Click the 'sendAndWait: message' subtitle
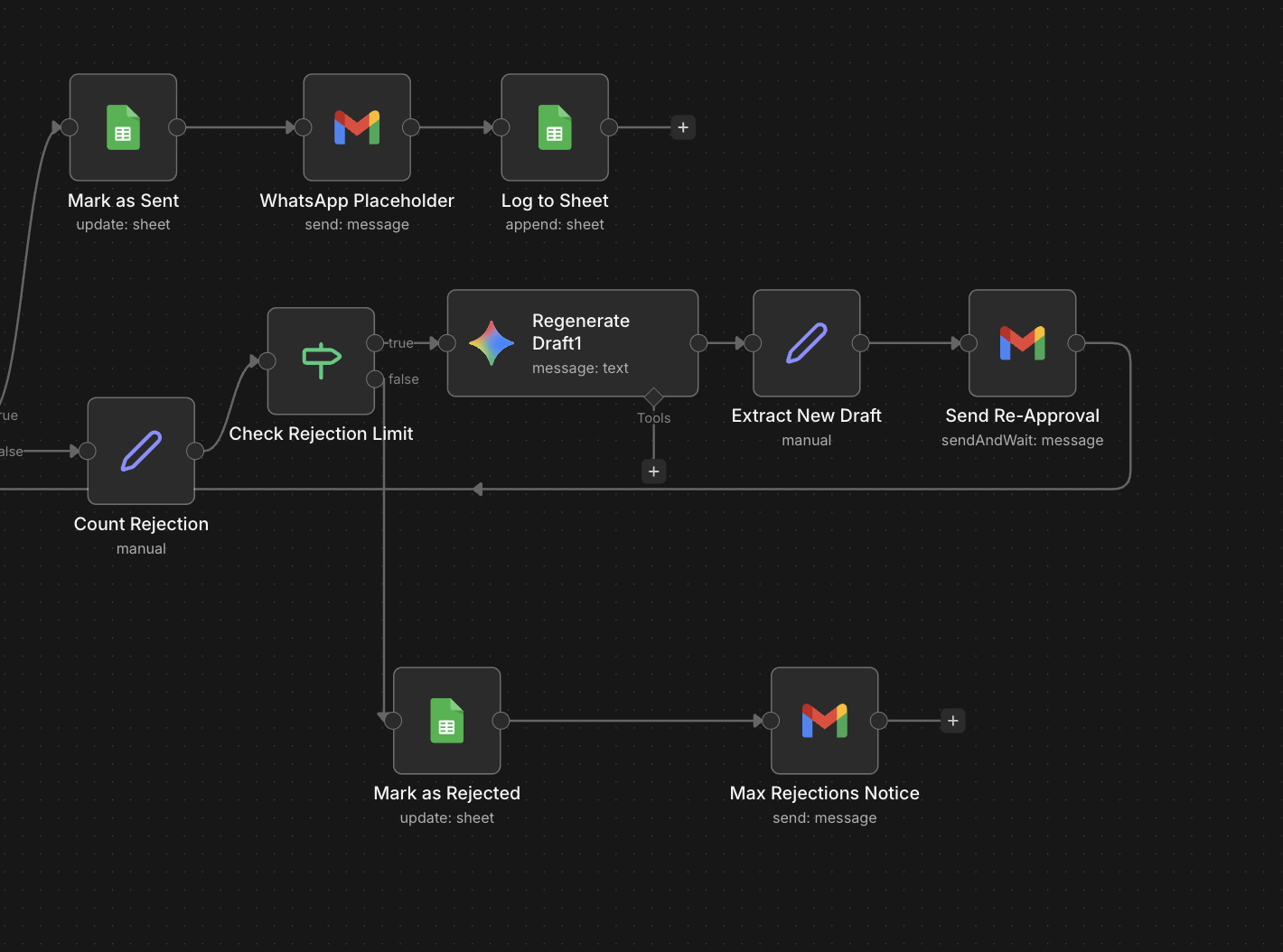 pyautogui.click(x=1022, y=440)
